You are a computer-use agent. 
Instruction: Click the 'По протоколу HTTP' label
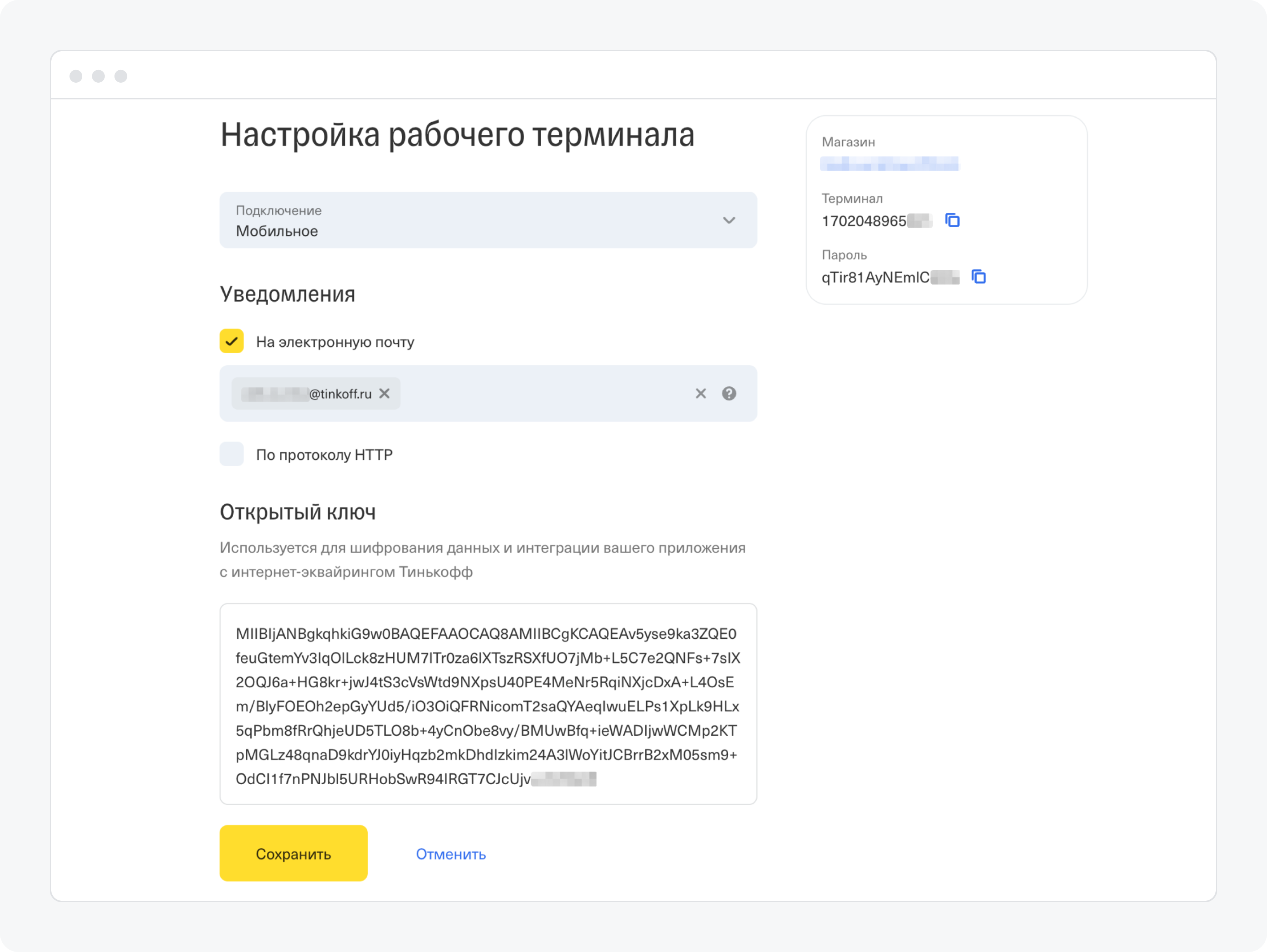pyautogui.click(x=324, y=455)
